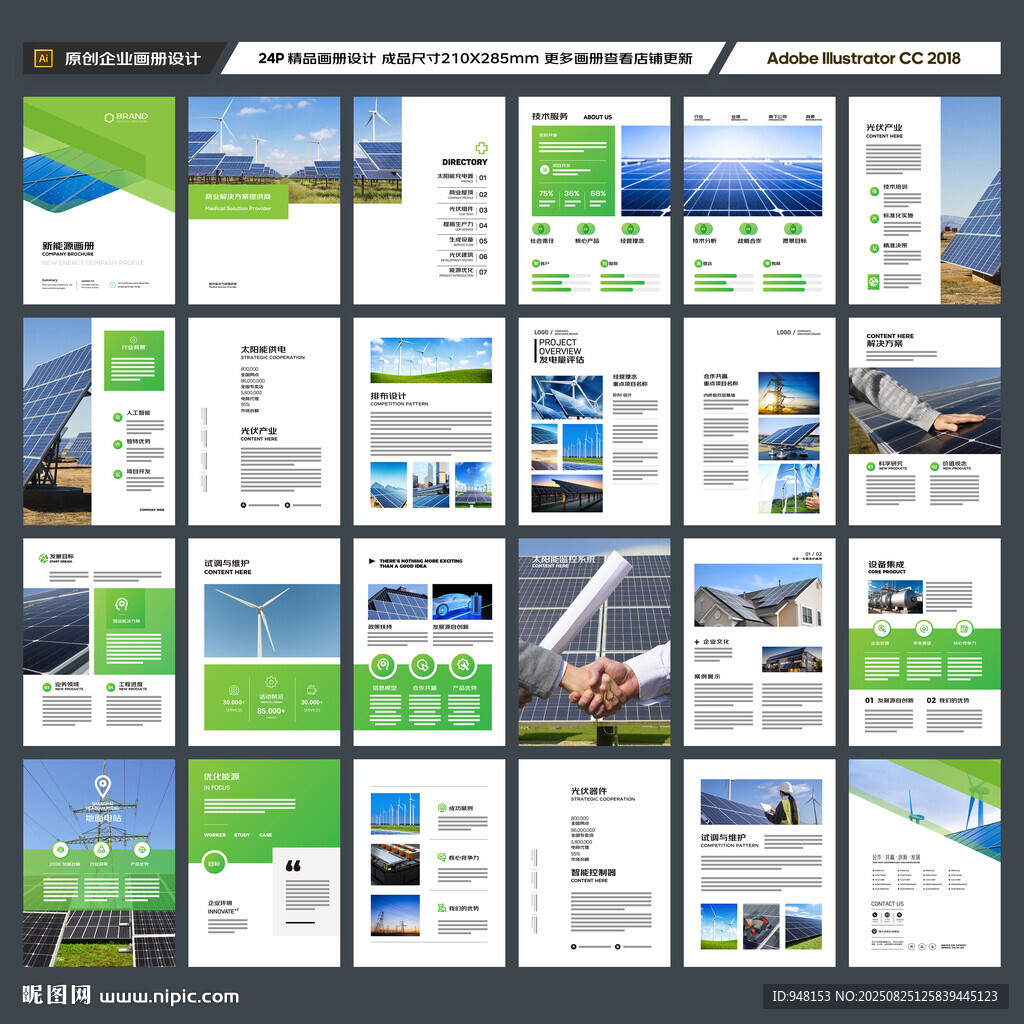
Task: Click directory entry 太阳能充电器 01
Action: 462,177
